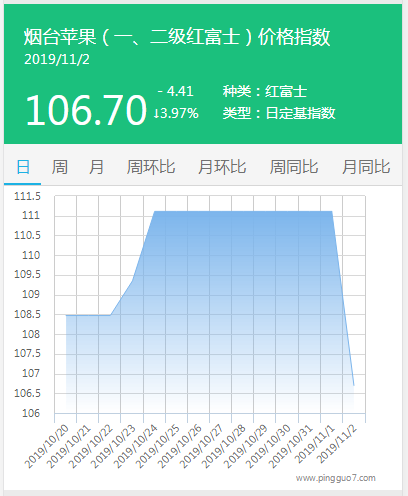Click the percentage drop ↓3.97%
The image size is (408, 496).
tap(176, 113)
